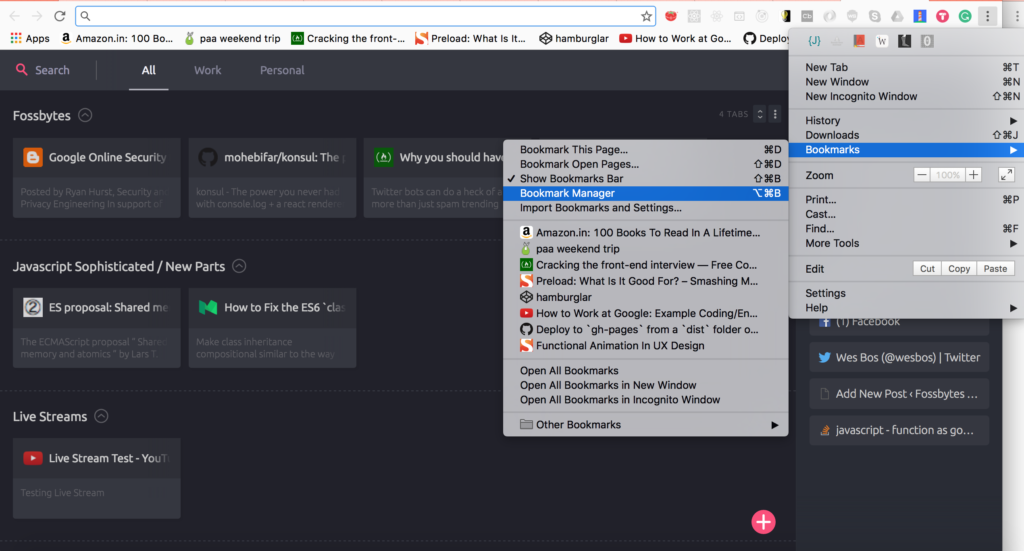Open New Incognito Window
Screen dimensions: 1024x551
(905, 97)
